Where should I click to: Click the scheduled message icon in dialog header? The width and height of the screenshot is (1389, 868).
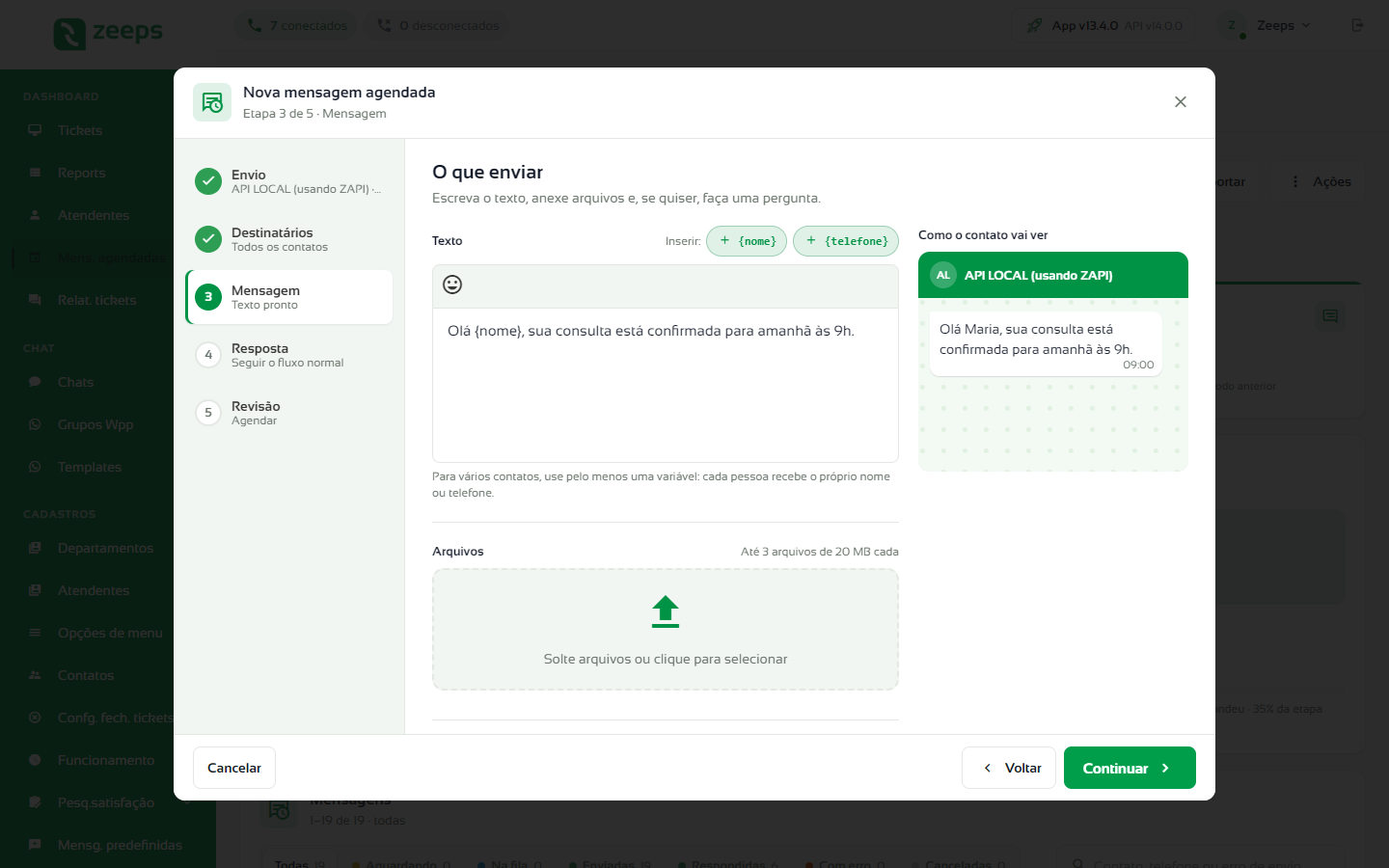212,102
